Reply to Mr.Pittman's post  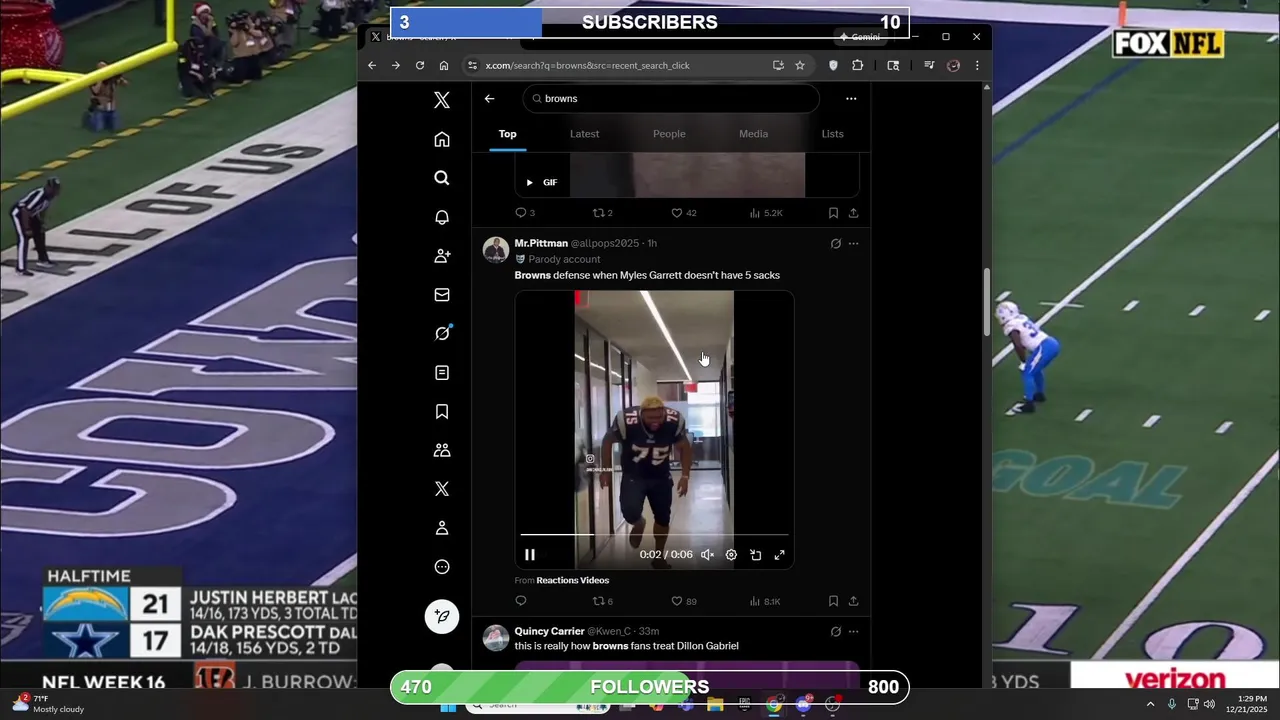520,601
